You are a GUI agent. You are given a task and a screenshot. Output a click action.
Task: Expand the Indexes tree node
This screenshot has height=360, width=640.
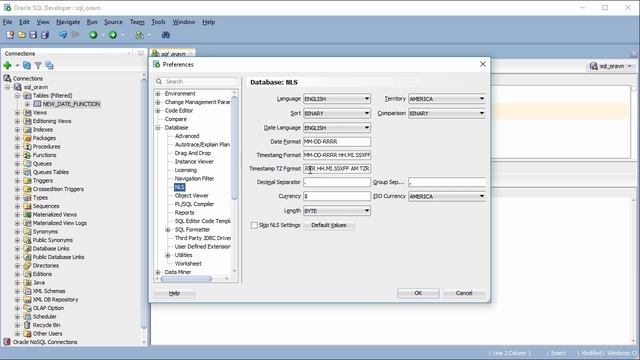click(x=18, y=129)
